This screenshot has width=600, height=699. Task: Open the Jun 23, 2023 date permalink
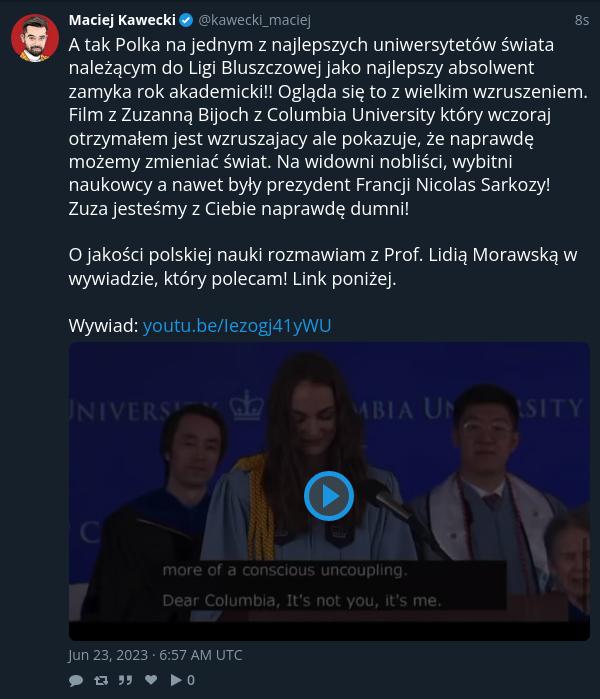click(x=155, y=655)
